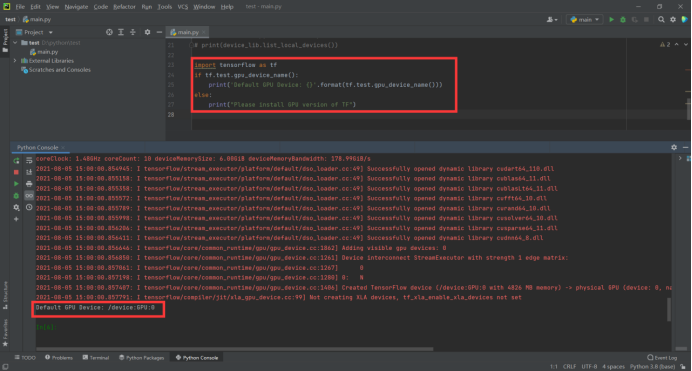Open the Problems tool window
Screen dimensions: 692x371
coord(59,358)
